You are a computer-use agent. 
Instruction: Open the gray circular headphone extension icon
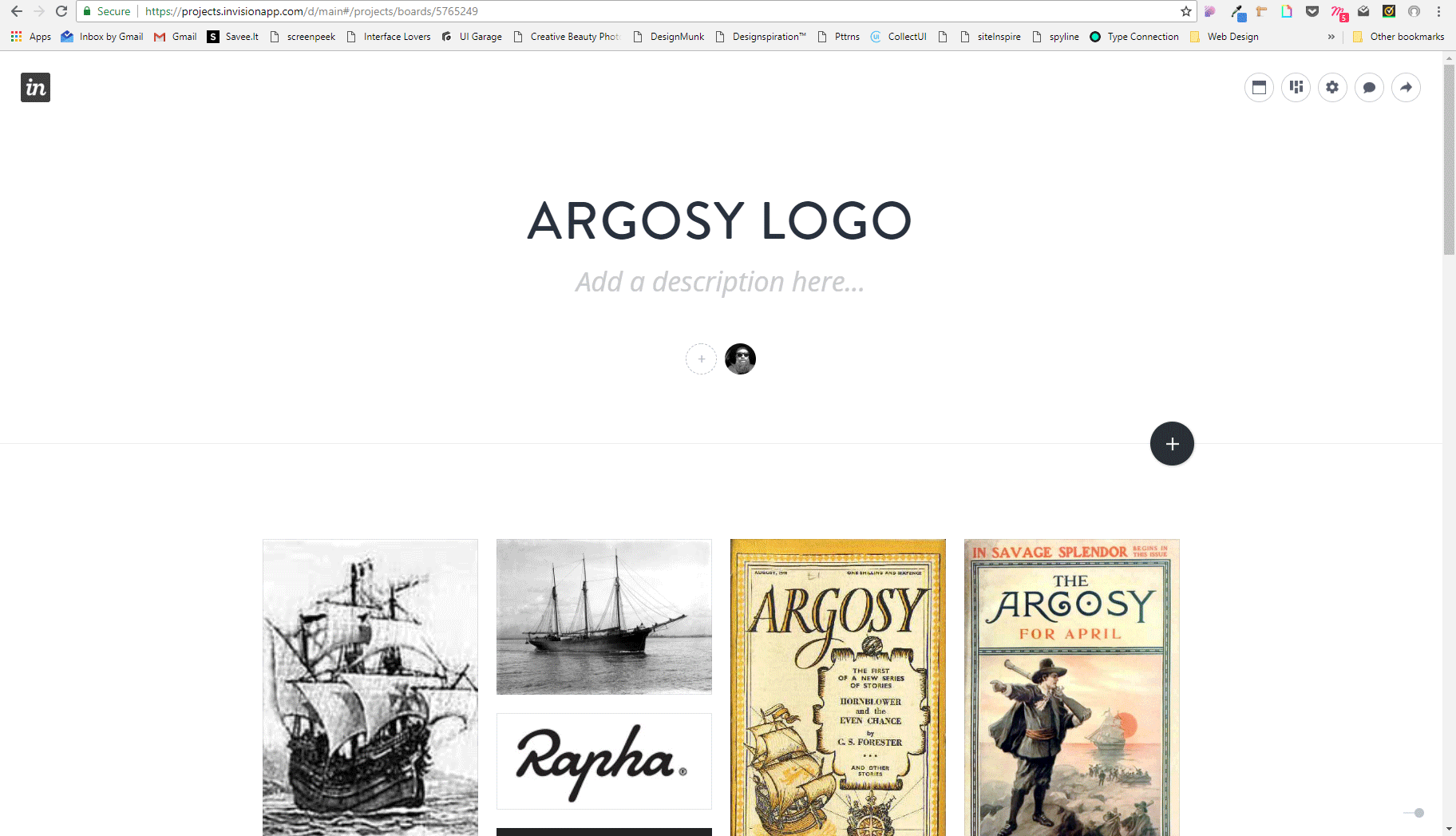point(1414,11)
